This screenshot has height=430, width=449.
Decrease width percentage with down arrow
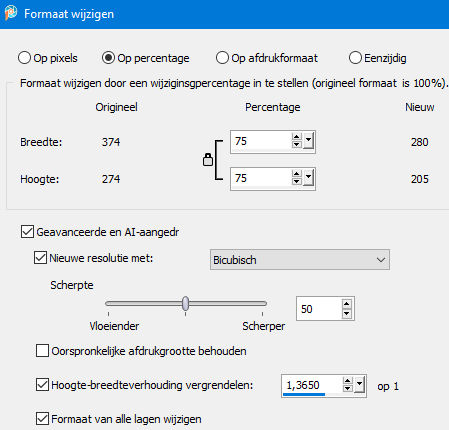296,145
